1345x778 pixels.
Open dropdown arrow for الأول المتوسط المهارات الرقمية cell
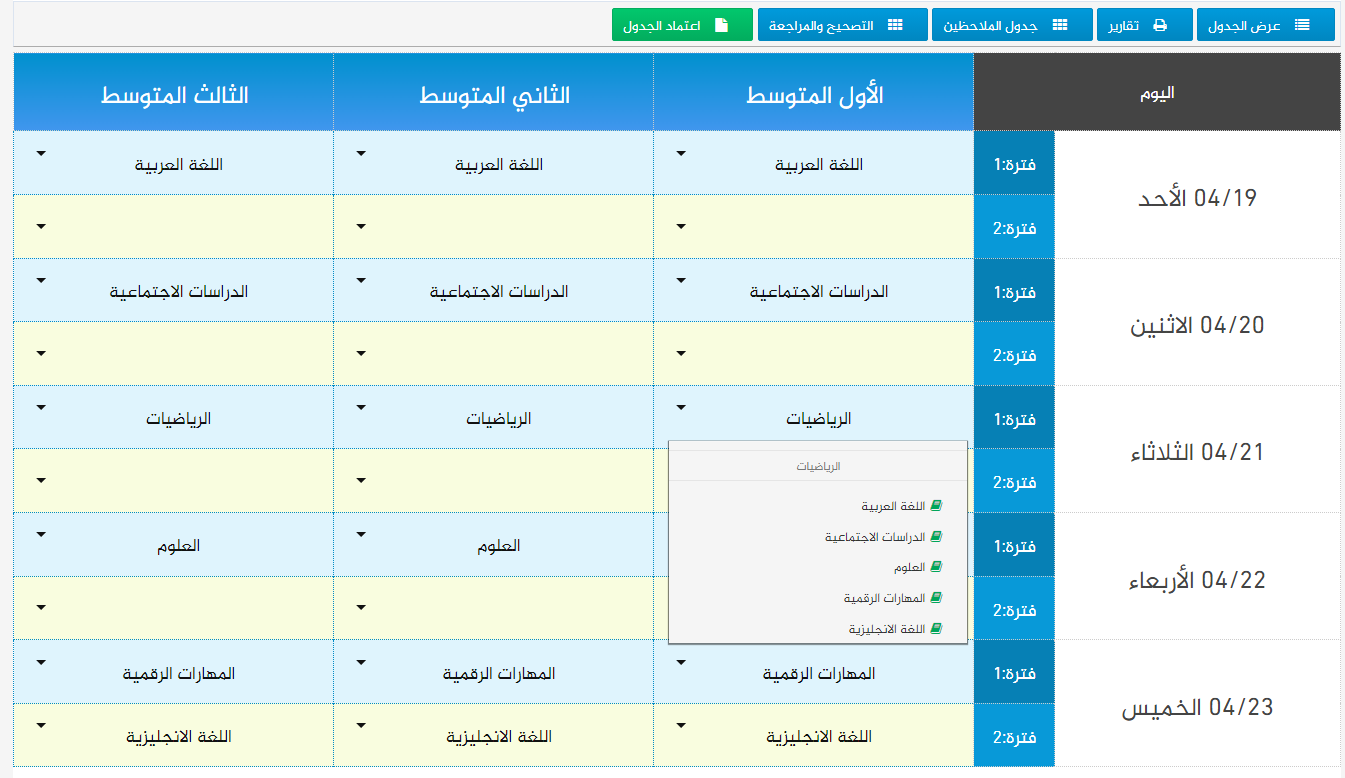point(681,662)
